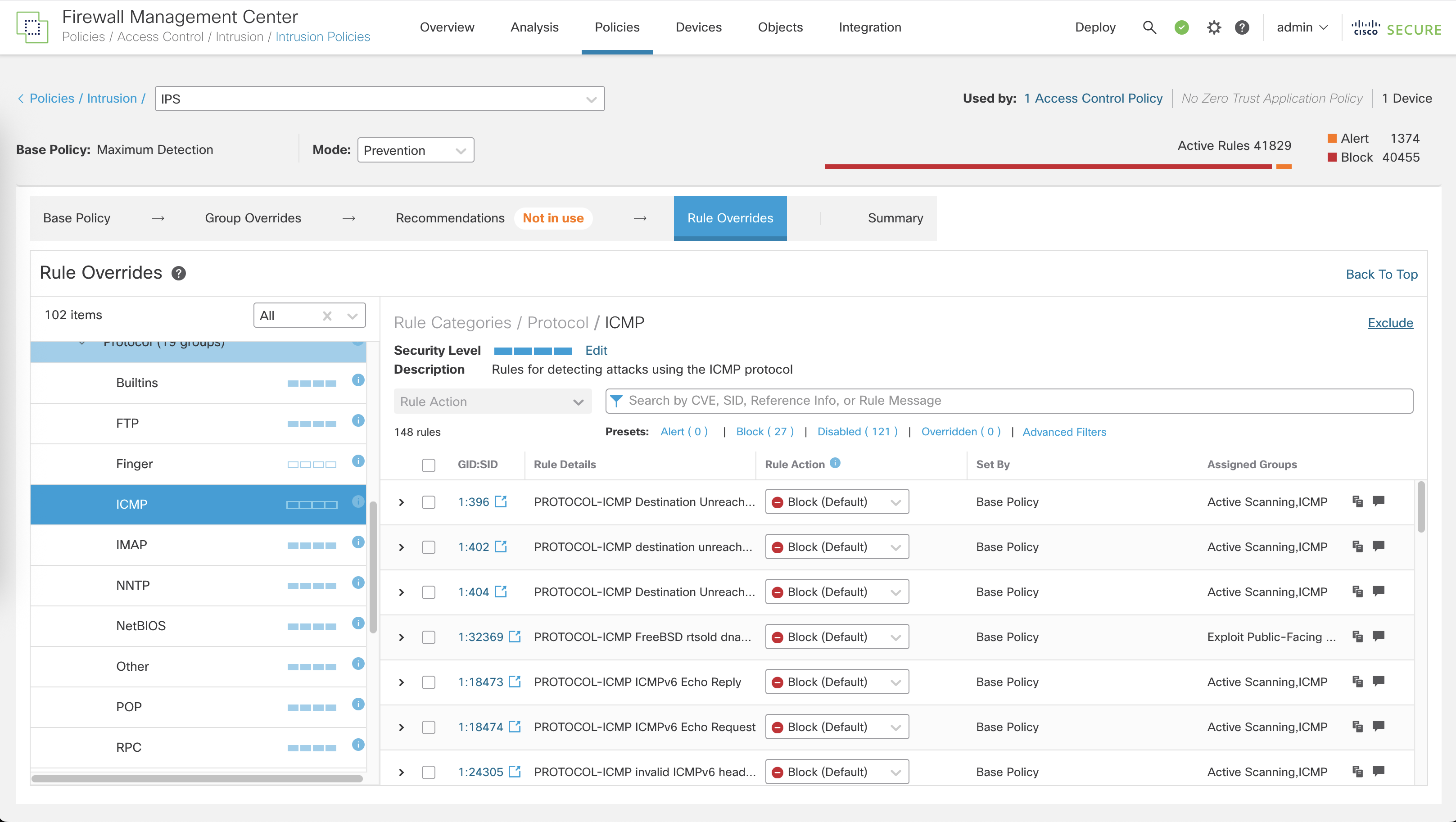Click assigned groups icon for rule 1:32369
This screenshot has height=822, width=1456.
coord(1358,637)
